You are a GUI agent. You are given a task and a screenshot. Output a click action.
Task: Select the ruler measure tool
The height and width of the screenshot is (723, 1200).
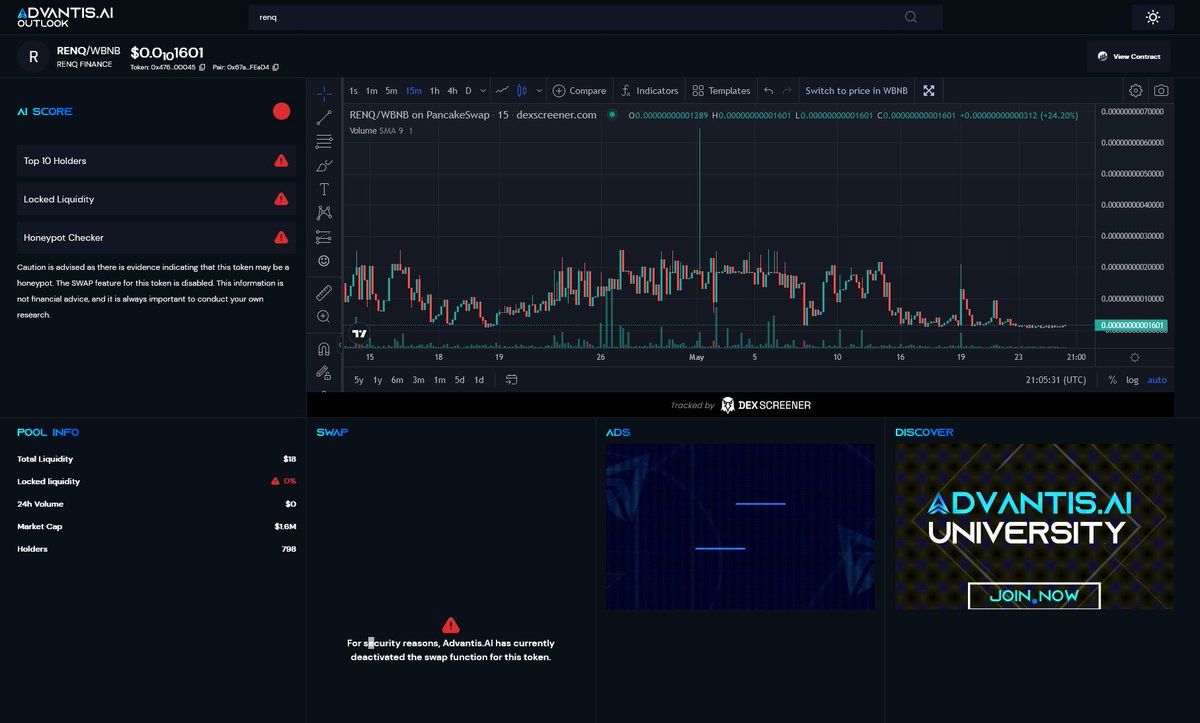tap(323, 292)
